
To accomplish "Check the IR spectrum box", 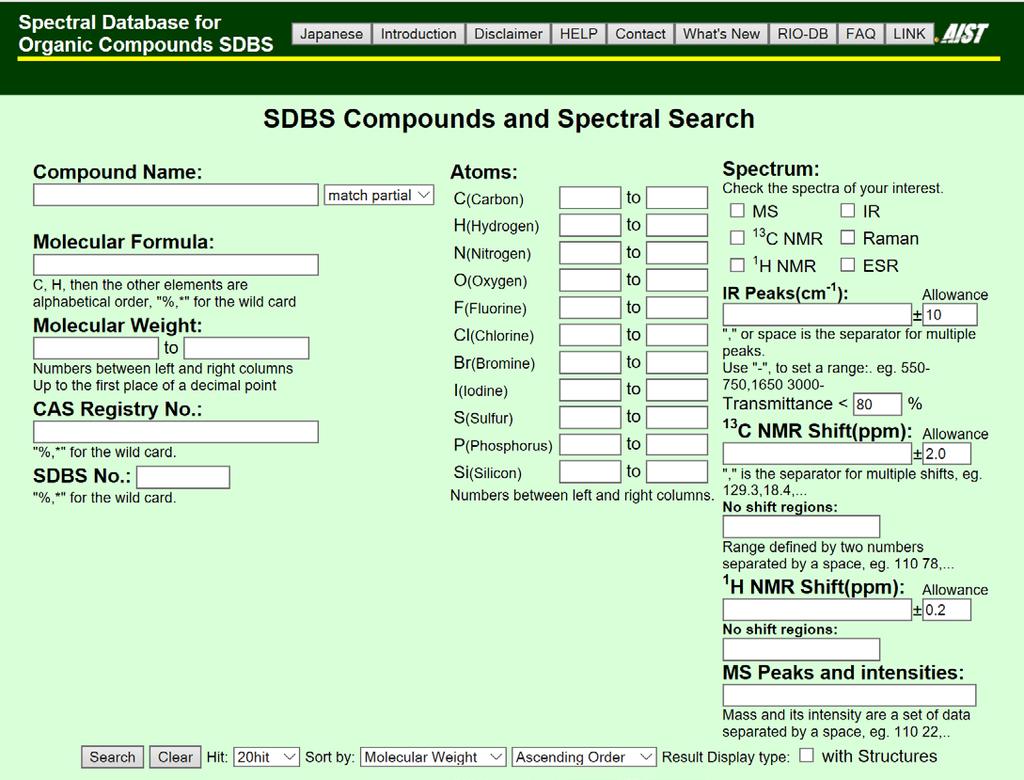I will pos(848,210).
